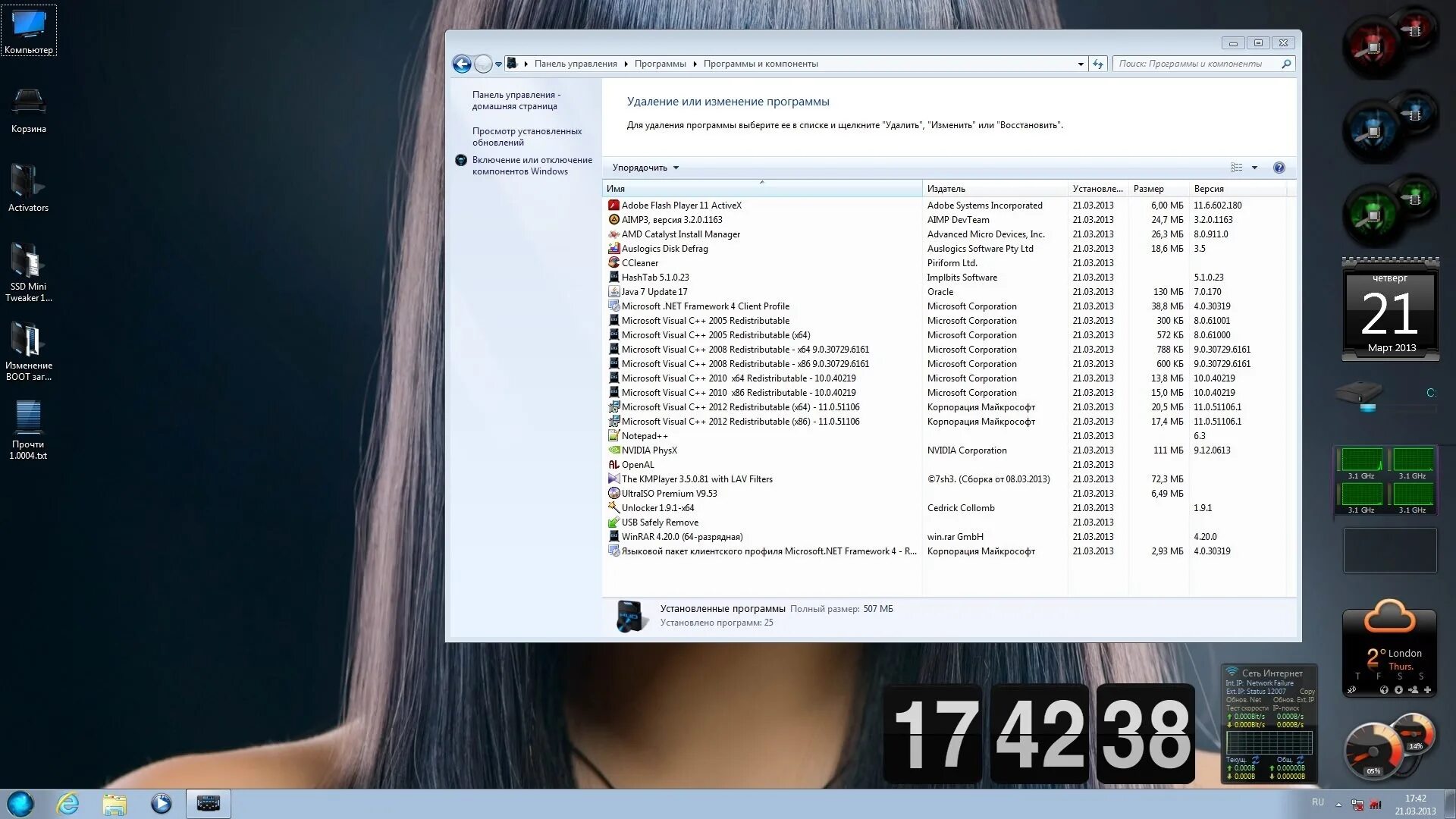Open Панель управления - домашняя страница link
Viewport: 1456px width, 819px height.
tap(516, 100)
